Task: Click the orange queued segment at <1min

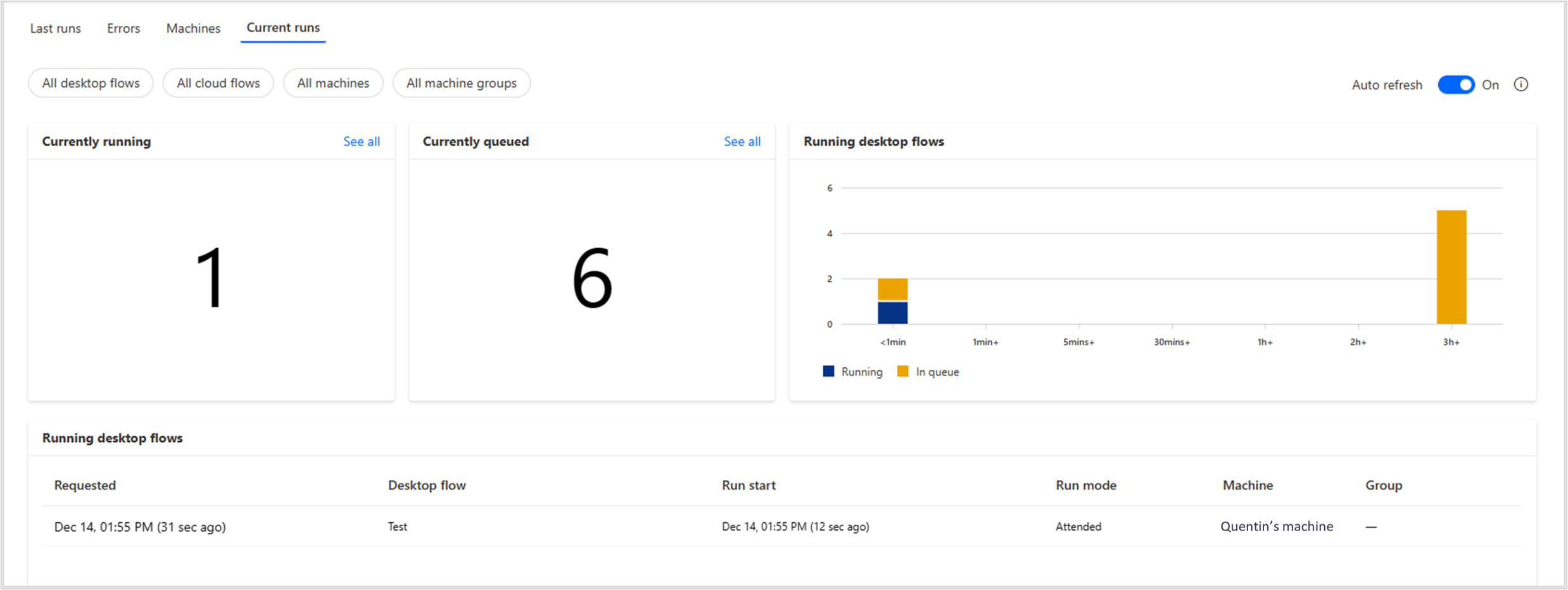Action: 892,289
